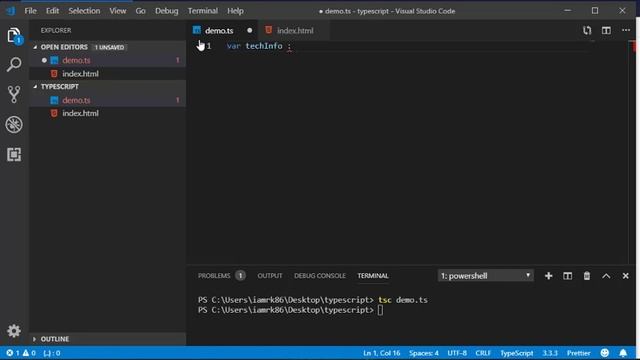Viewport: 640px width, 360px height.
Task: Switch to the Debug Console tab
Action: [320, 276]
